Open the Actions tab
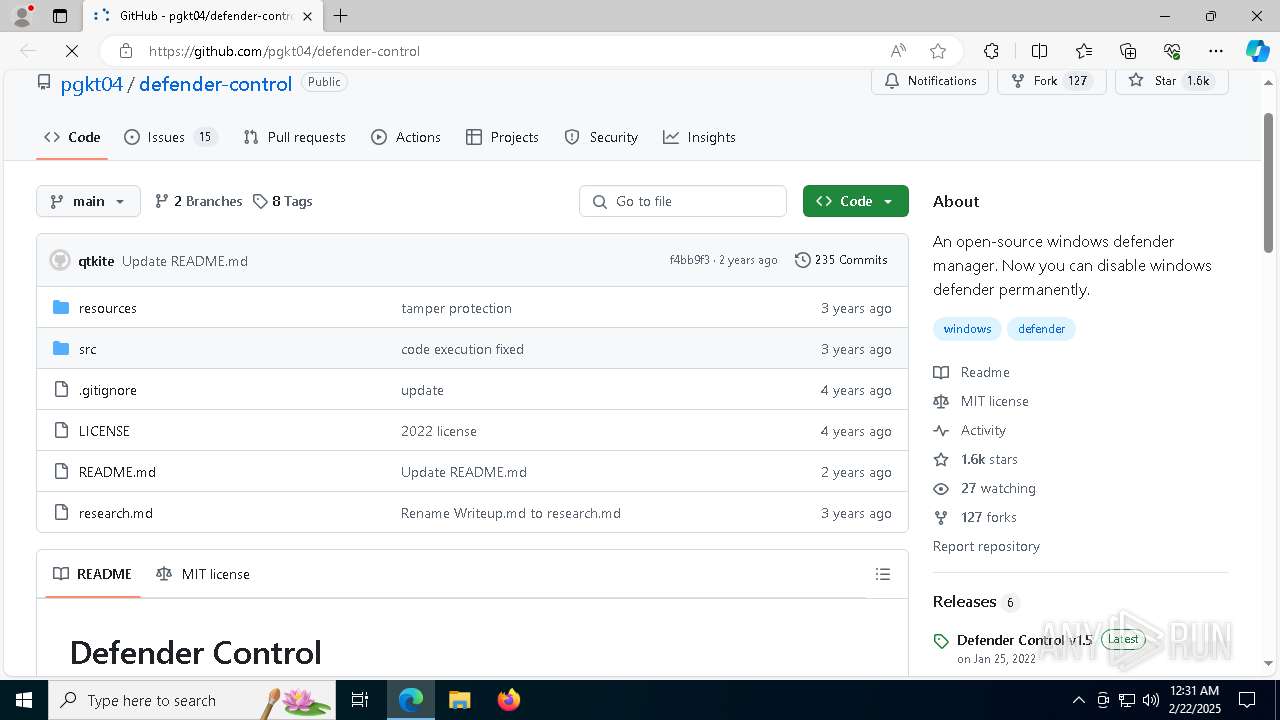Viewport: 1280px width, 720px height. tap(406, 137)
